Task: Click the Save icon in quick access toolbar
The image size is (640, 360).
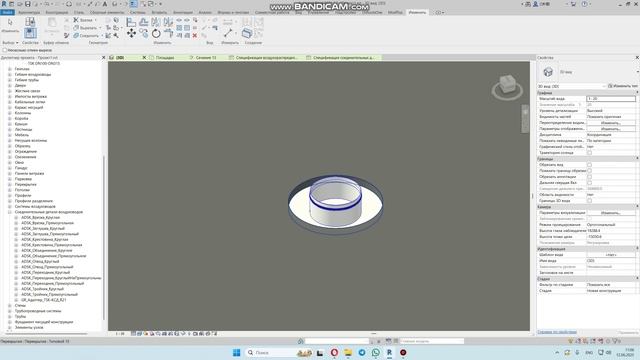Action: click(28, 4)
